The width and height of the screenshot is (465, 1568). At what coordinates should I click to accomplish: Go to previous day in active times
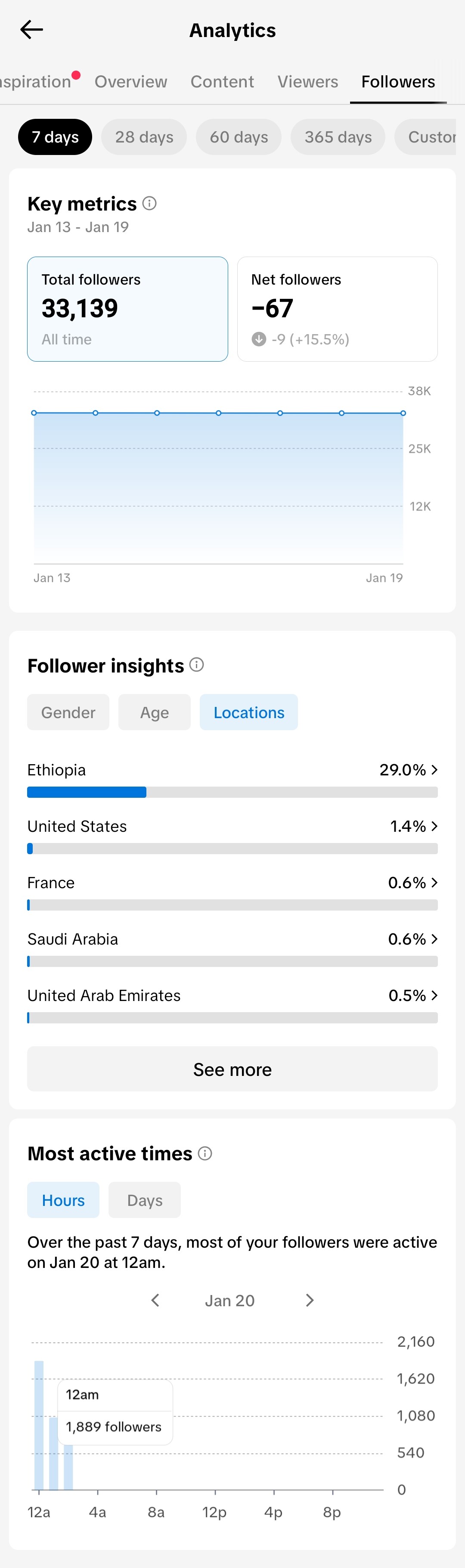click(155, 1300)
